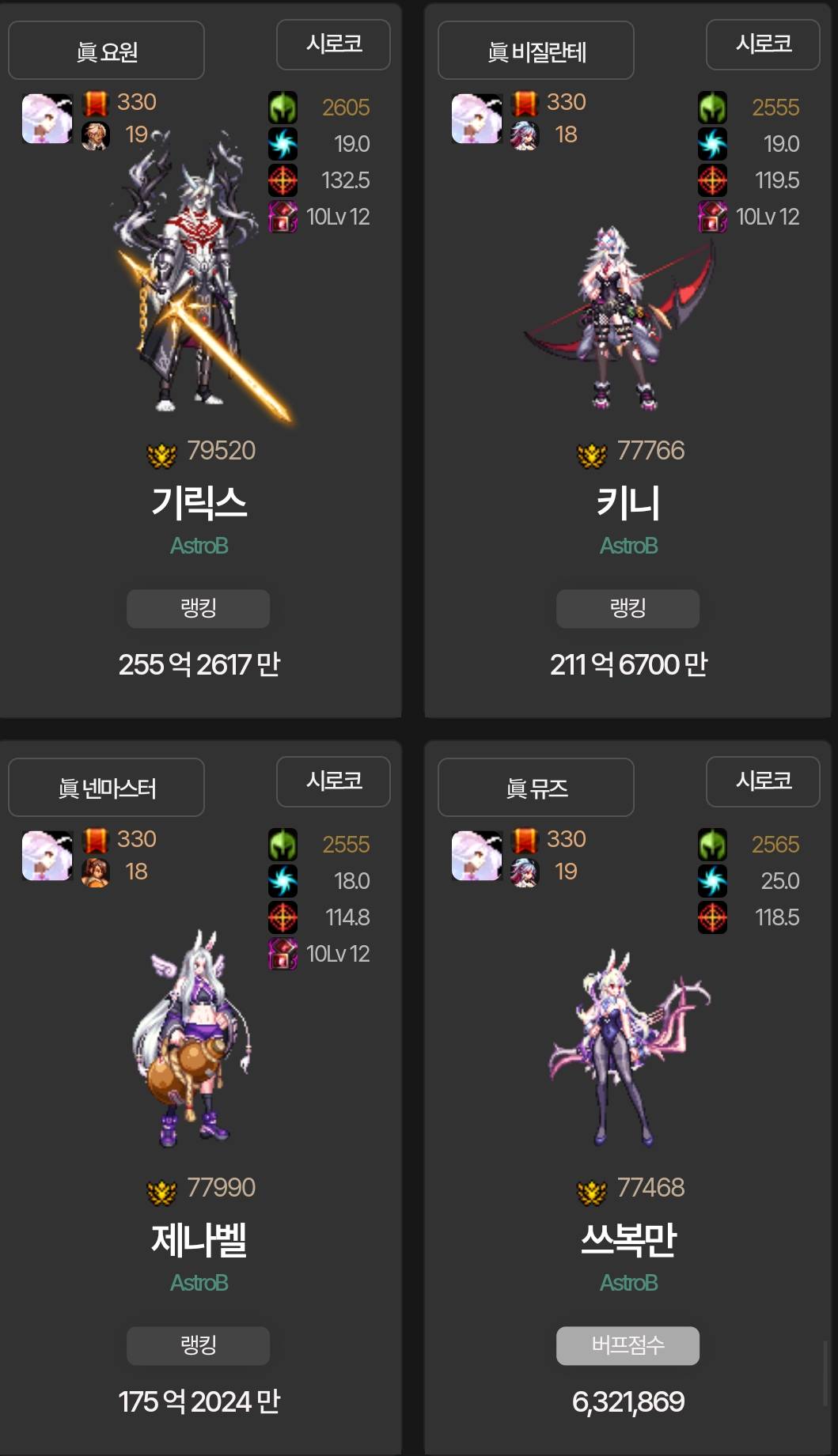
Task: Open AstroB adventure group link under 키니
Action: [x=628, y=546]
